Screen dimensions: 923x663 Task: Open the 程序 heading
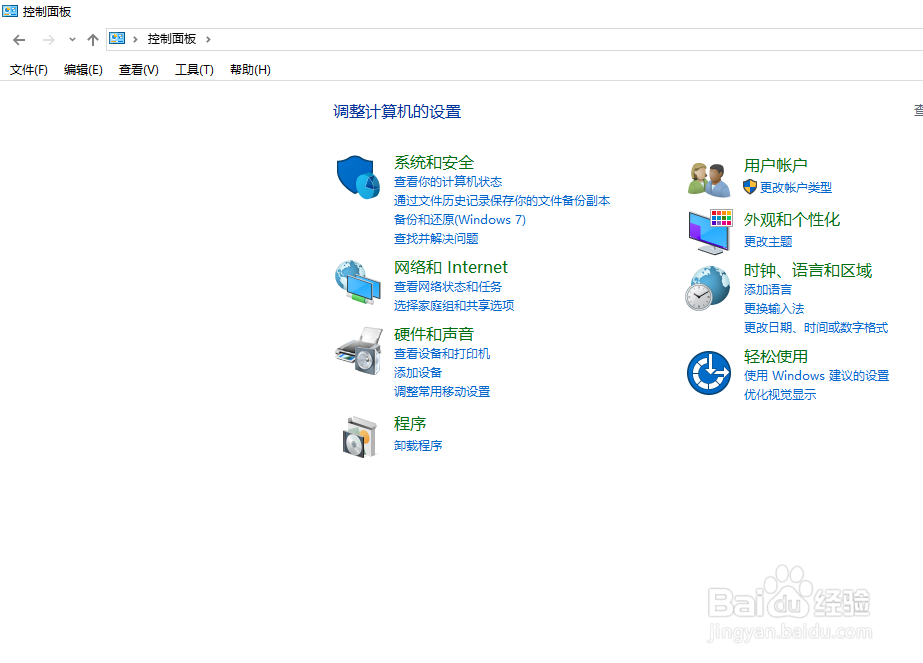(410, 424)
